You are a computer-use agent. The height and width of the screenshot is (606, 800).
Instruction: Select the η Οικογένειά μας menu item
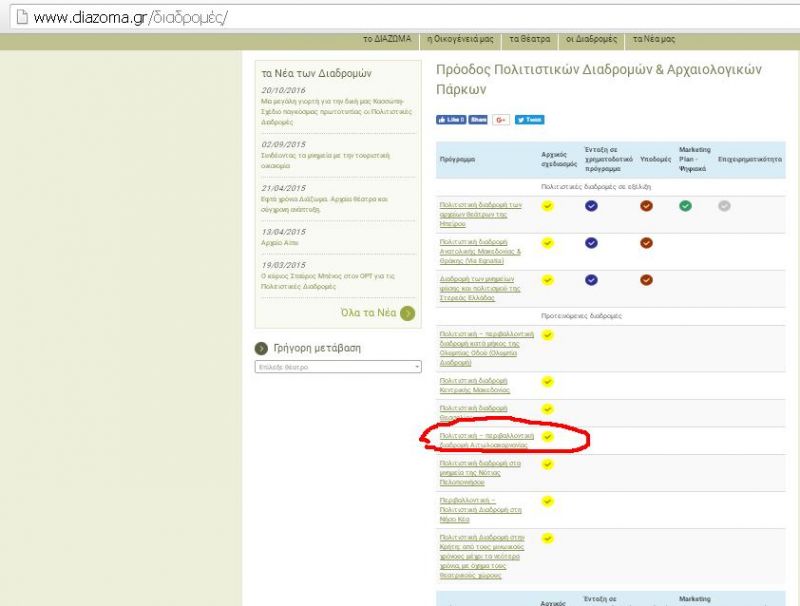pyautogui.click(x=460, y=39)
